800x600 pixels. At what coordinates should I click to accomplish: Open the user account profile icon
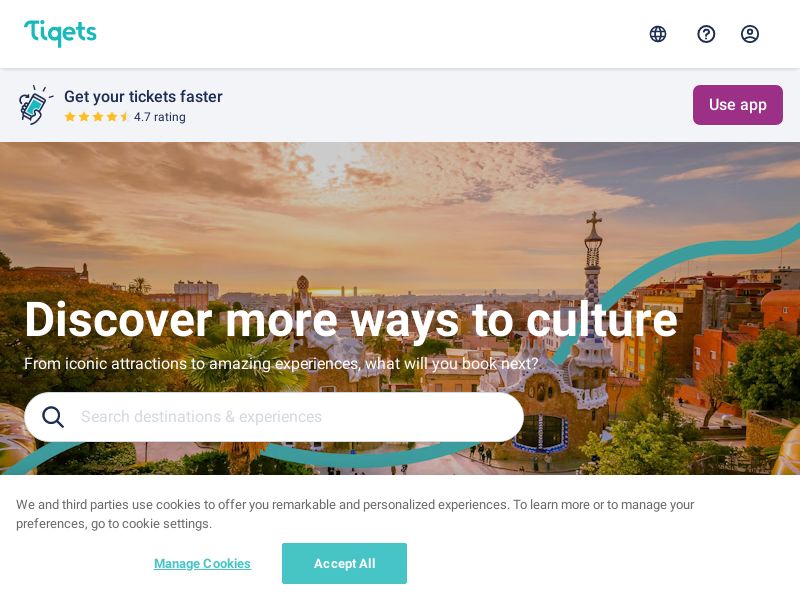[749, 34]
